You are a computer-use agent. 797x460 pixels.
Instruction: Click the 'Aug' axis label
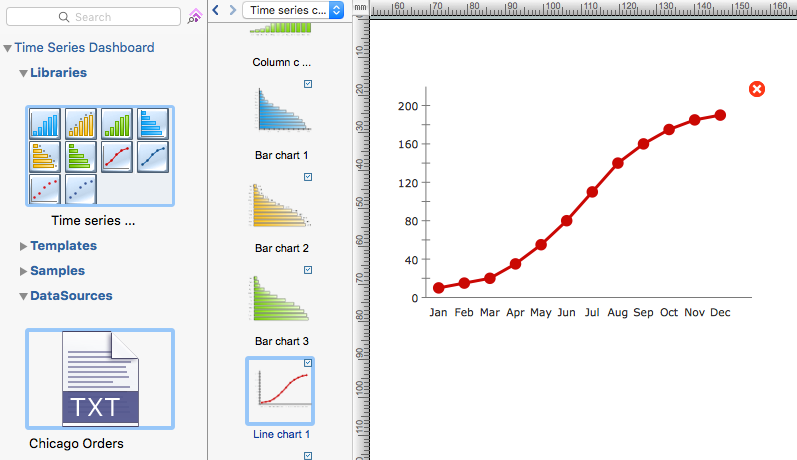click(618, 313)
